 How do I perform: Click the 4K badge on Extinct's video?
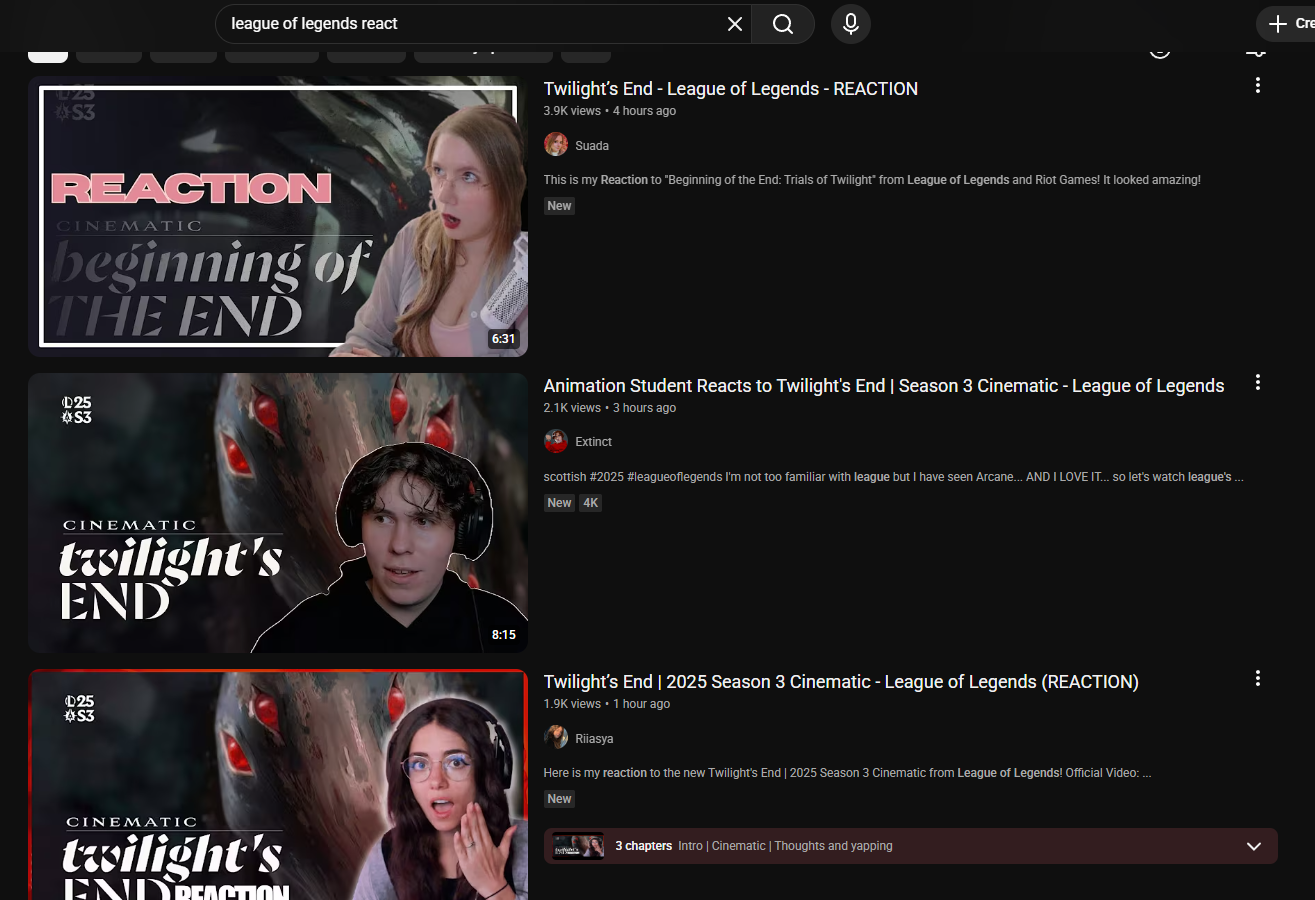click(x=591, y=503)
